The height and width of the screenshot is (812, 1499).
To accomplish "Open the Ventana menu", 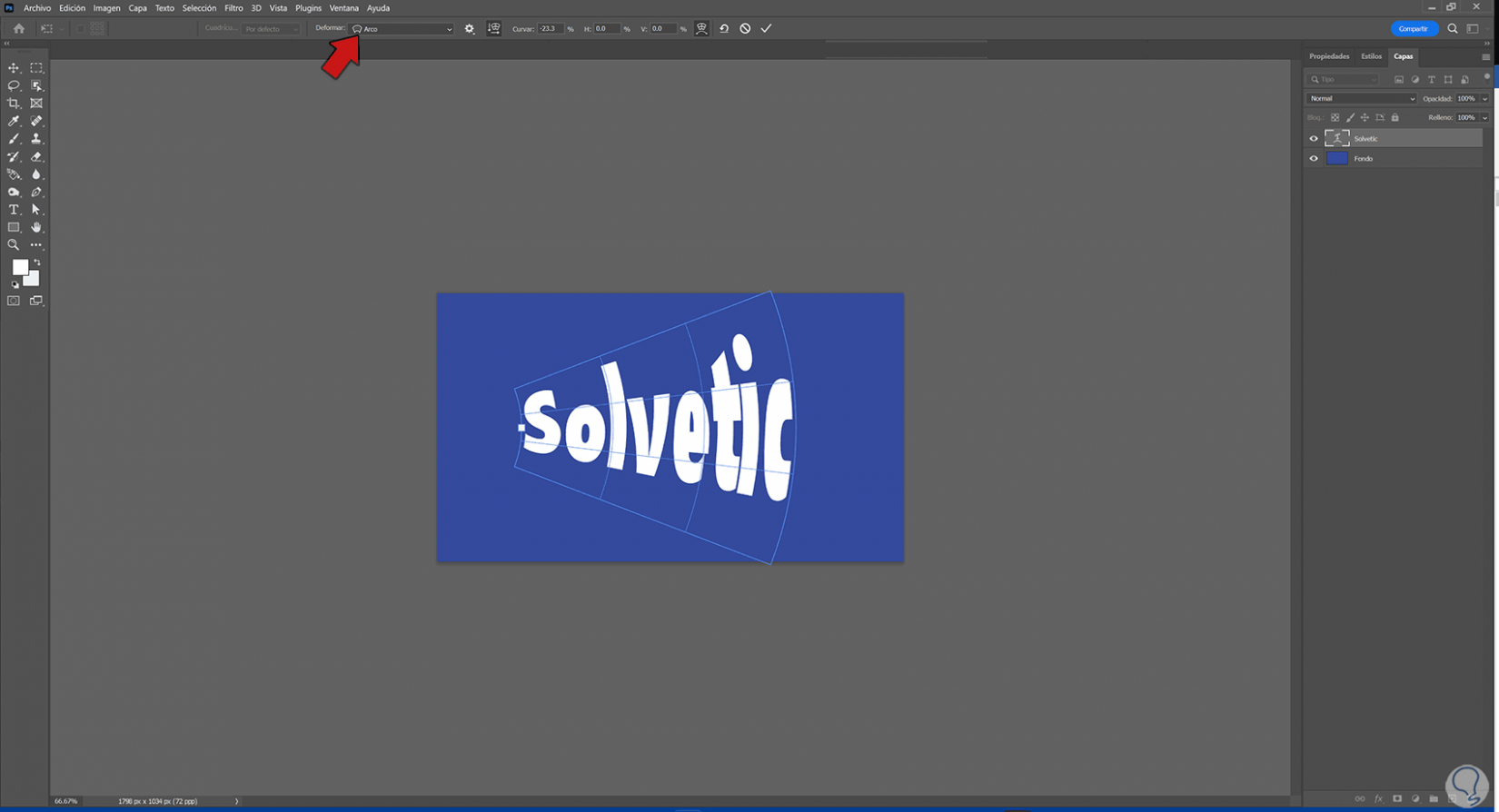I will 343,8.
